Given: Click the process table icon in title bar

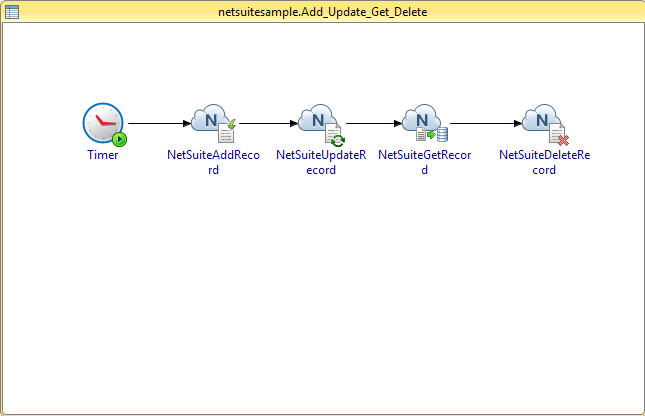Looking at the screenshot, I should [11, 10].
